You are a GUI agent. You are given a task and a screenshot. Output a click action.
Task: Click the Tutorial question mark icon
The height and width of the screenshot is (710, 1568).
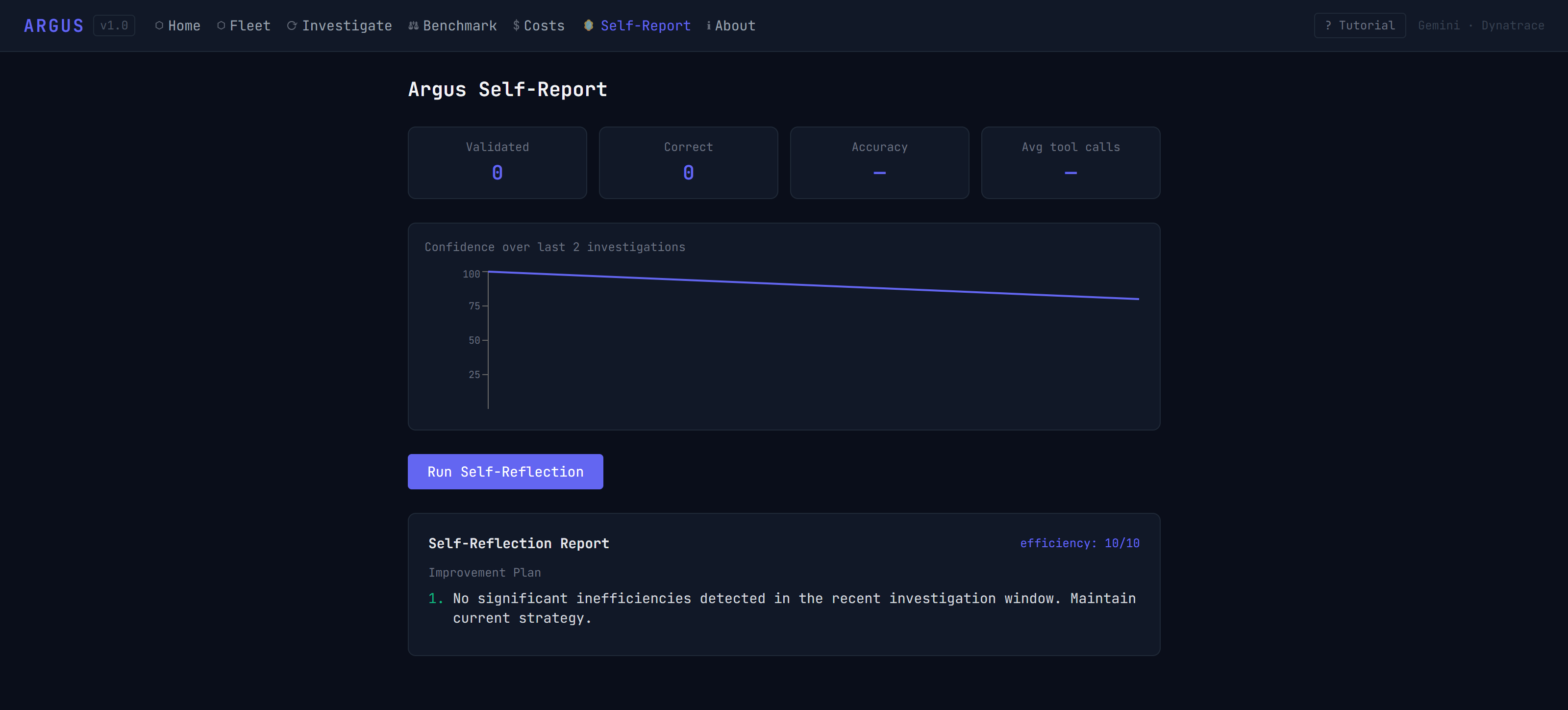coord(1328,25)
